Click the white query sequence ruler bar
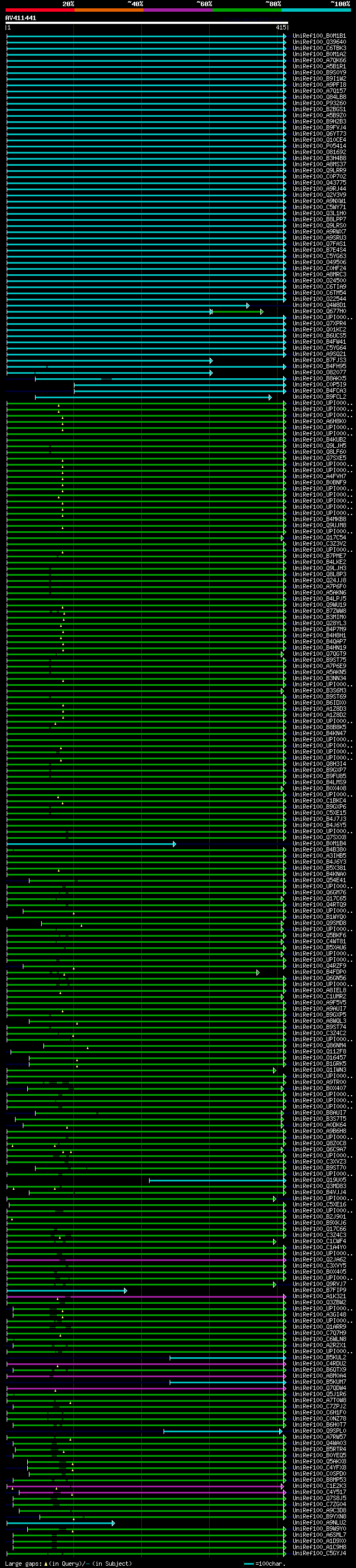This screenshot has height=1568, width=356. tap(147, 22)
